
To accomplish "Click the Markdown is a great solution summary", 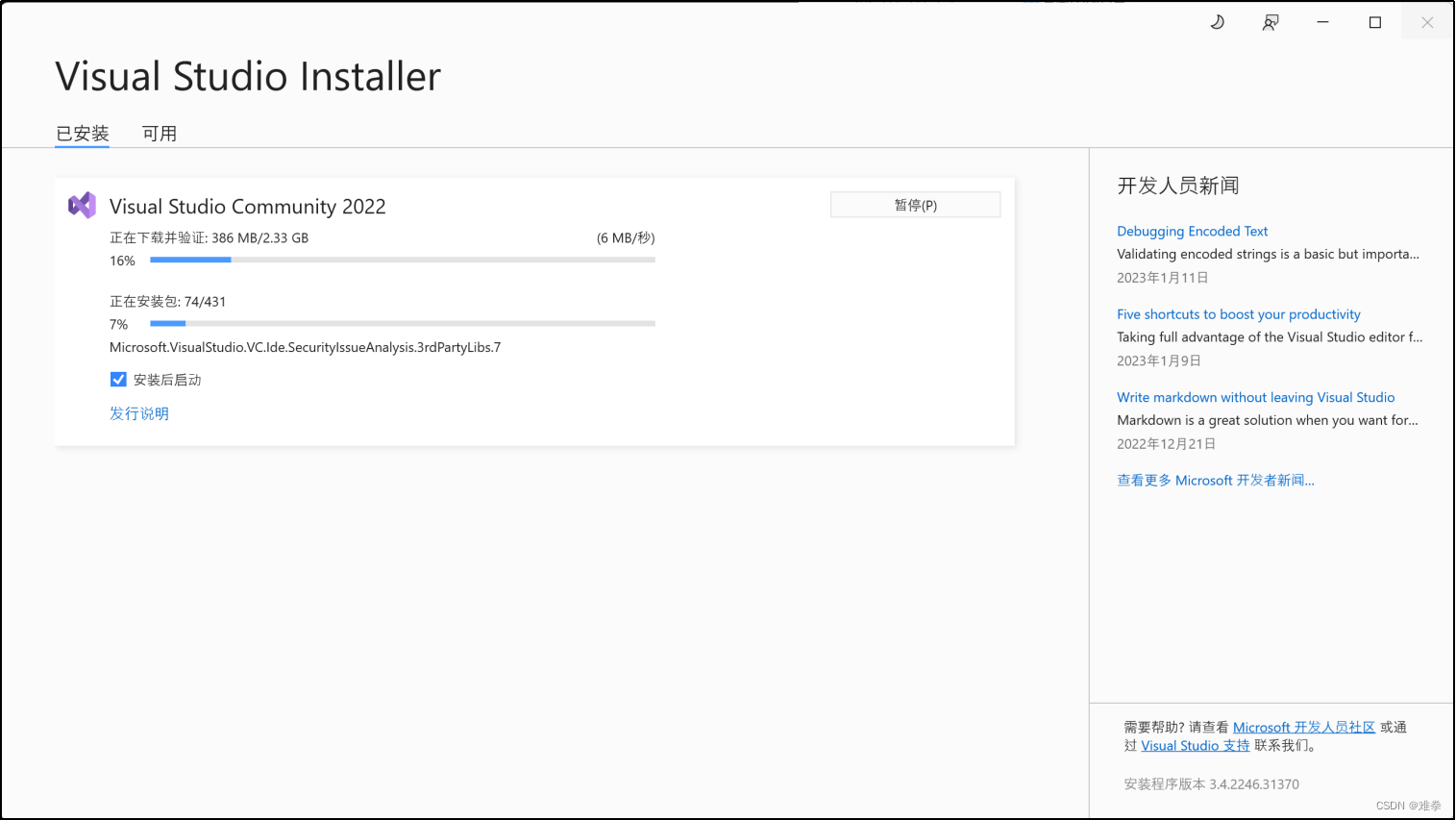I will point(1268,420).
